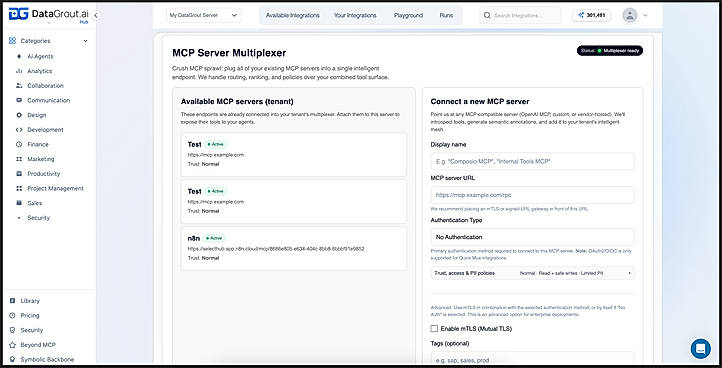This screenshot has height=368, width=722.
Task: Click the user avatar icon
Action: coord(629,15)
